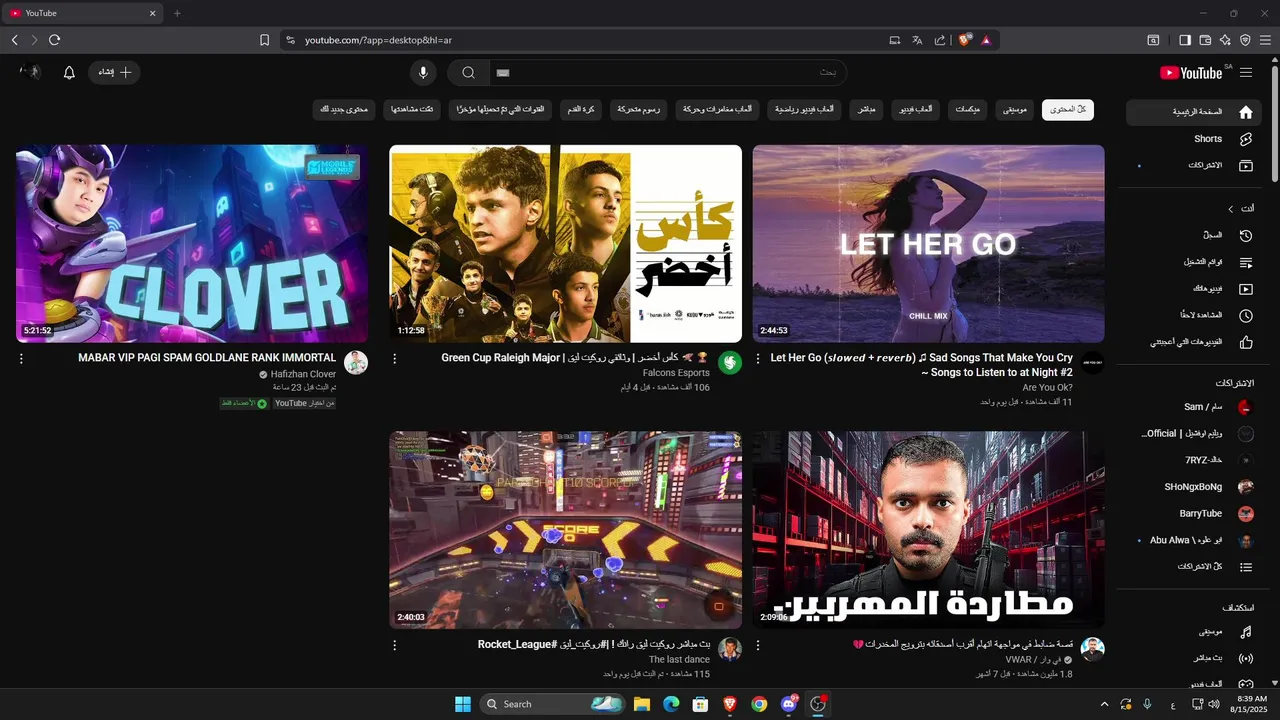The image size is (1280, 720).
Task: Click the share icon in address bar
Action: (x=940, y=40)
